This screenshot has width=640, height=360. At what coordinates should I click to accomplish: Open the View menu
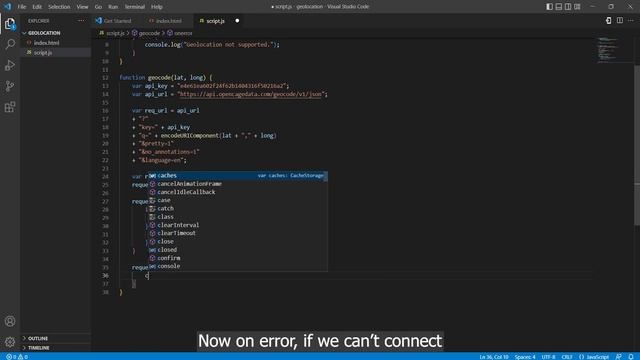point(82,7)
